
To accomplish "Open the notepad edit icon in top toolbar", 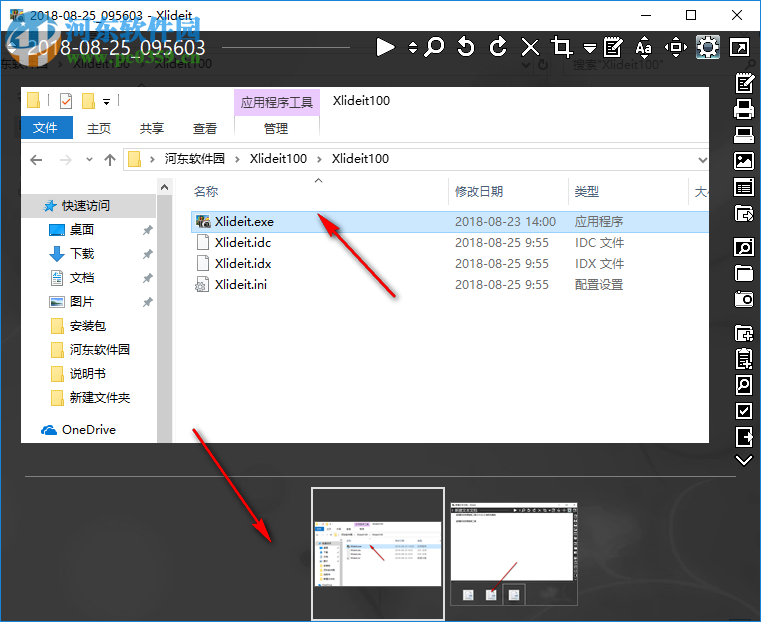I will (x=613, y=47).
